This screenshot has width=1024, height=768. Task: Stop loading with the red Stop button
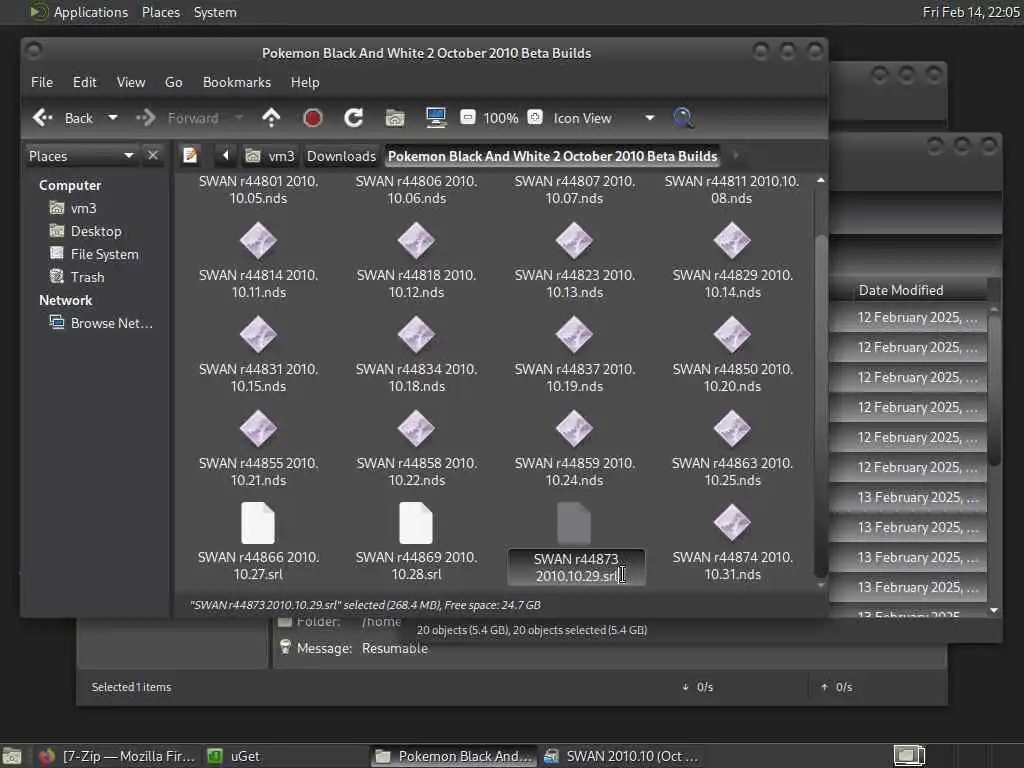tap(313, 118)
